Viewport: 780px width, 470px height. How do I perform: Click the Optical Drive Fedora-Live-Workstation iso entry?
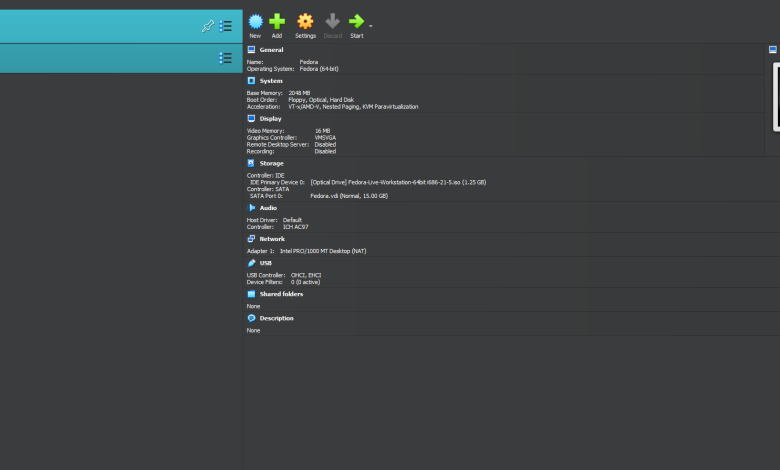pos(398,183)
